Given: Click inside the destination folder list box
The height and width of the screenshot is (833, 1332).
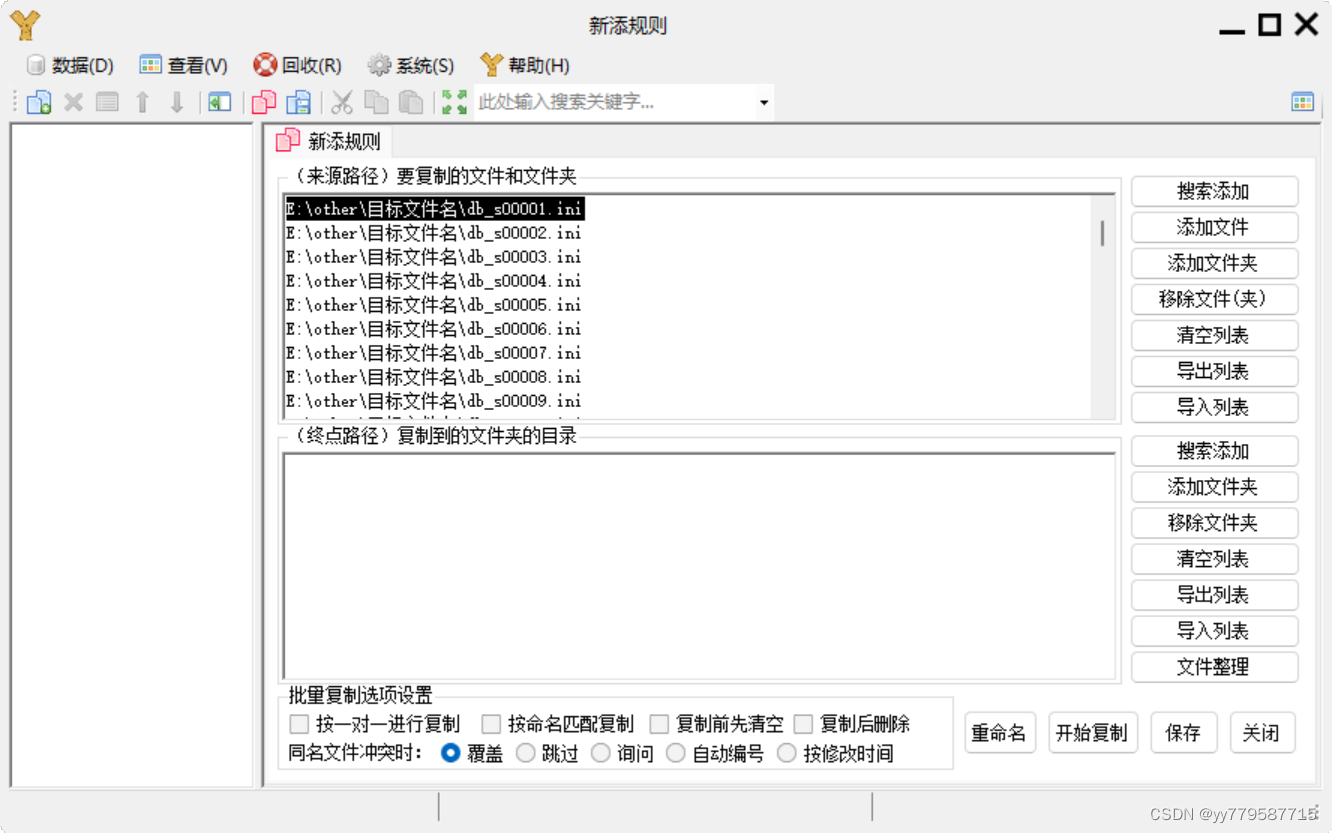Looking at the screenshot, I should [x=699, y=567].
